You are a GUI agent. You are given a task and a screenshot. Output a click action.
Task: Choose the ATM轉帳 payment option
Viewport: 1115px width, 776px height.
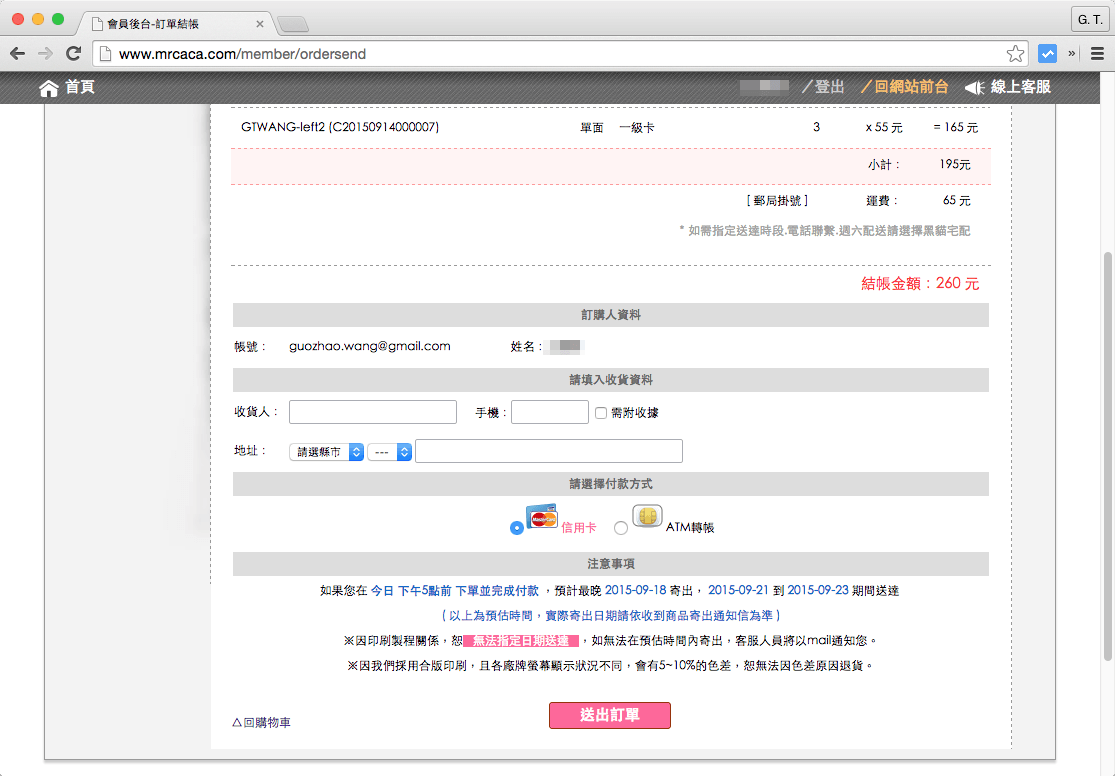pyautogui.click(x=621, y=527)
